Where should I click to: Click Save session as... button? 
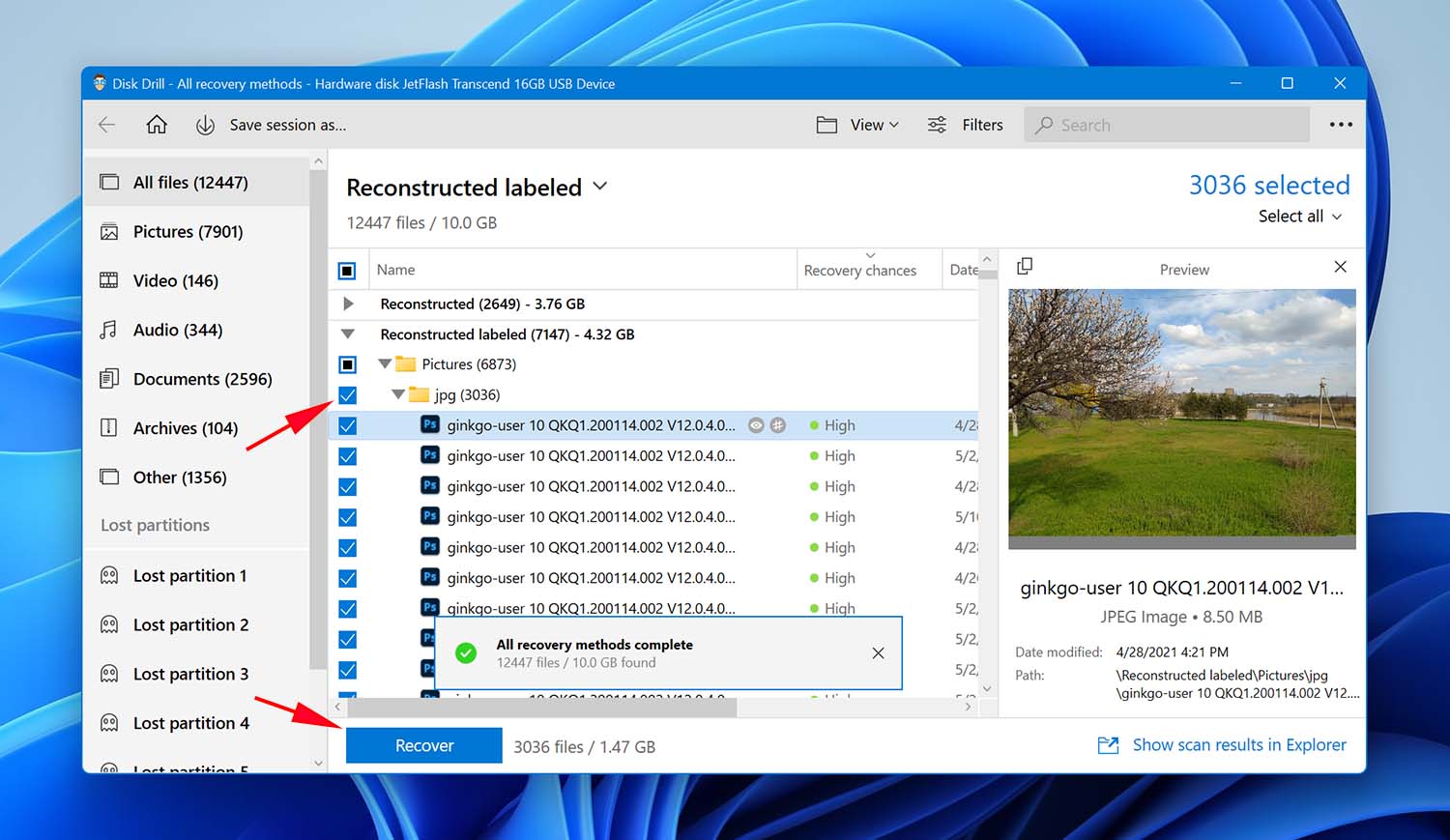288,125
